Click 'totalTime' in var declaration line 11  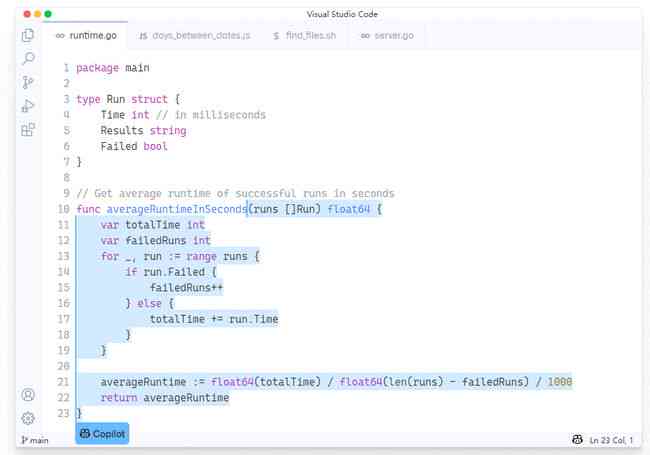click(153, 225)
